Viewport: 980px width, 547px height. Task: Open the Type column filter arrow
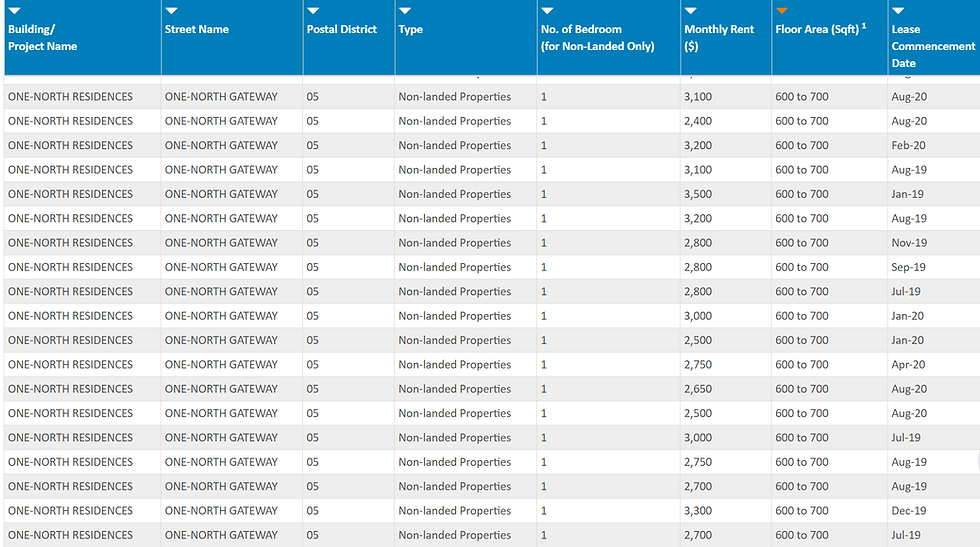pyautogui.click(x=405, y=11)
